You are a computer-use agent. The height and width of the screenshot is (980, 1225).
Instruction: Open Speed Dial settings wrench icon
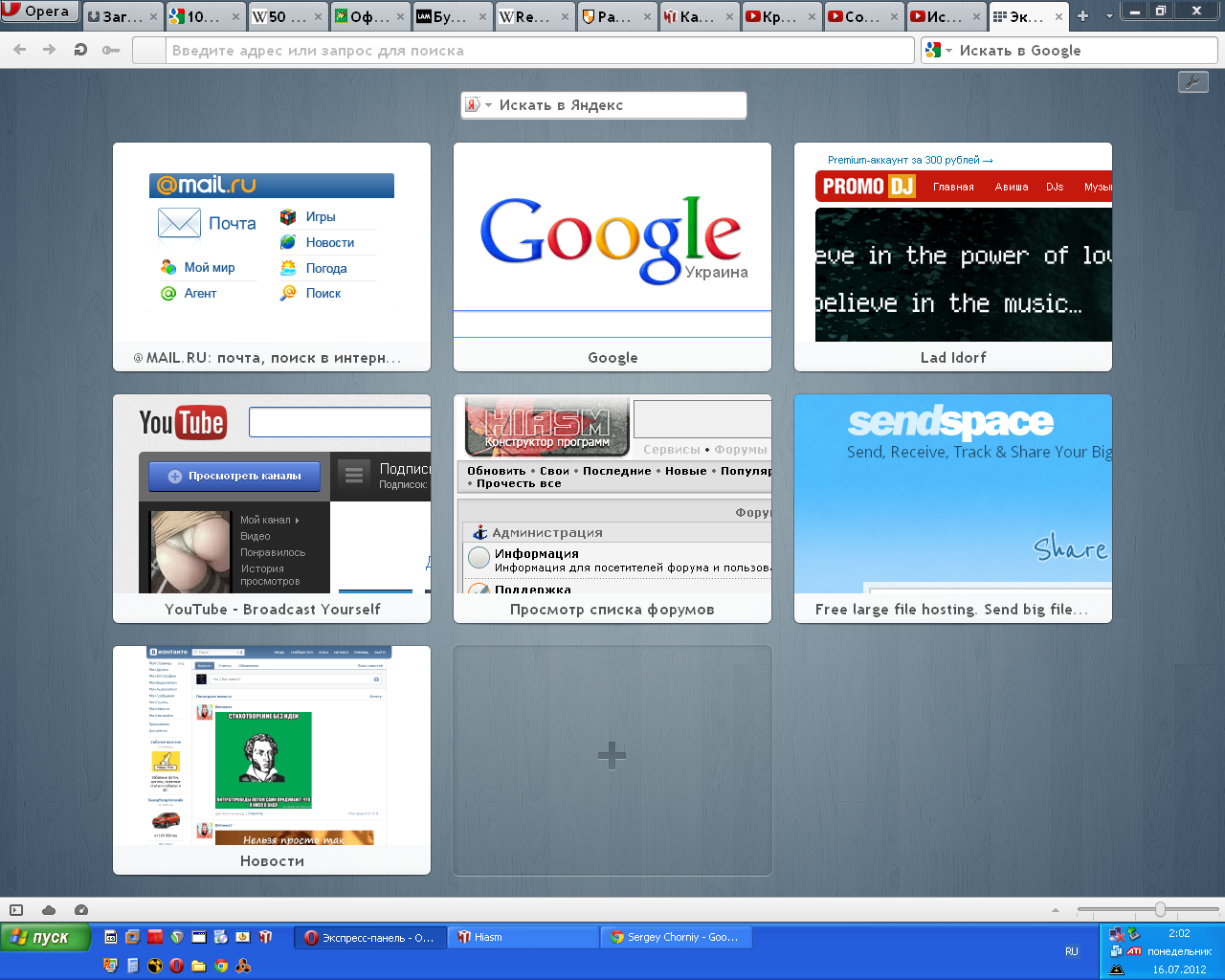pos(1192,81)
